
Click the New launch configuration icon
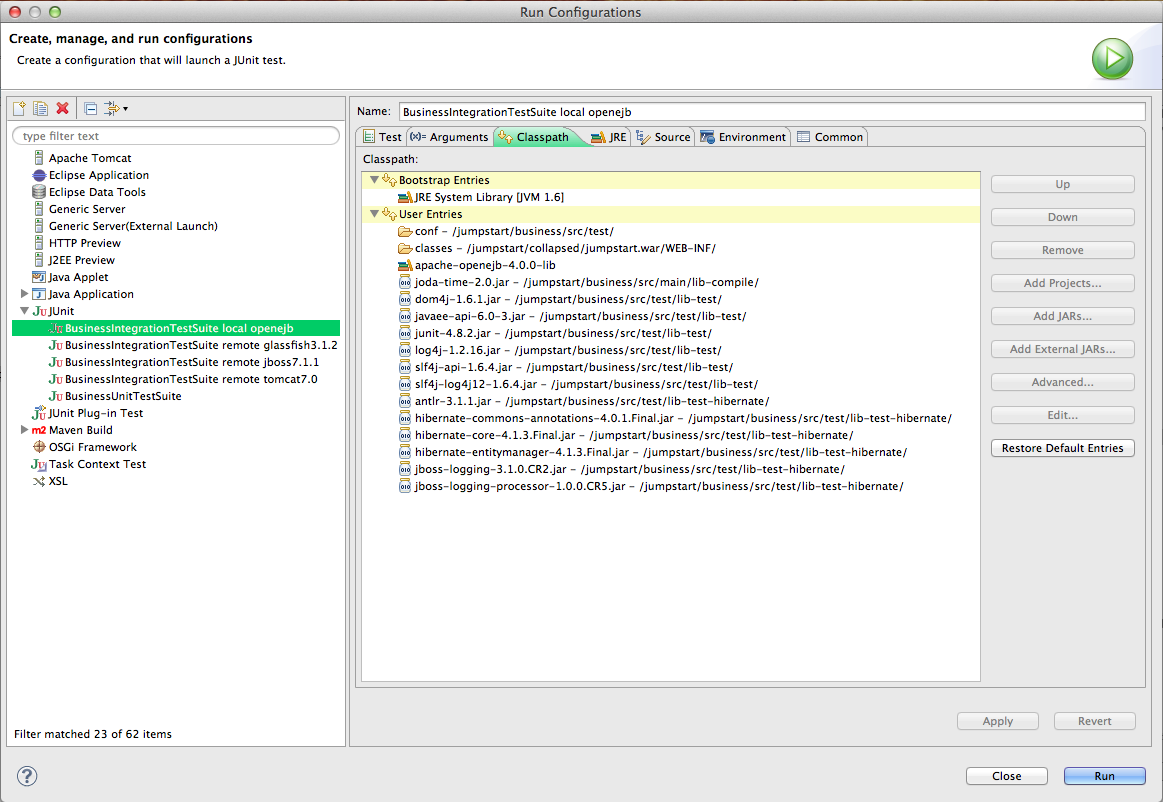[19, 108]
